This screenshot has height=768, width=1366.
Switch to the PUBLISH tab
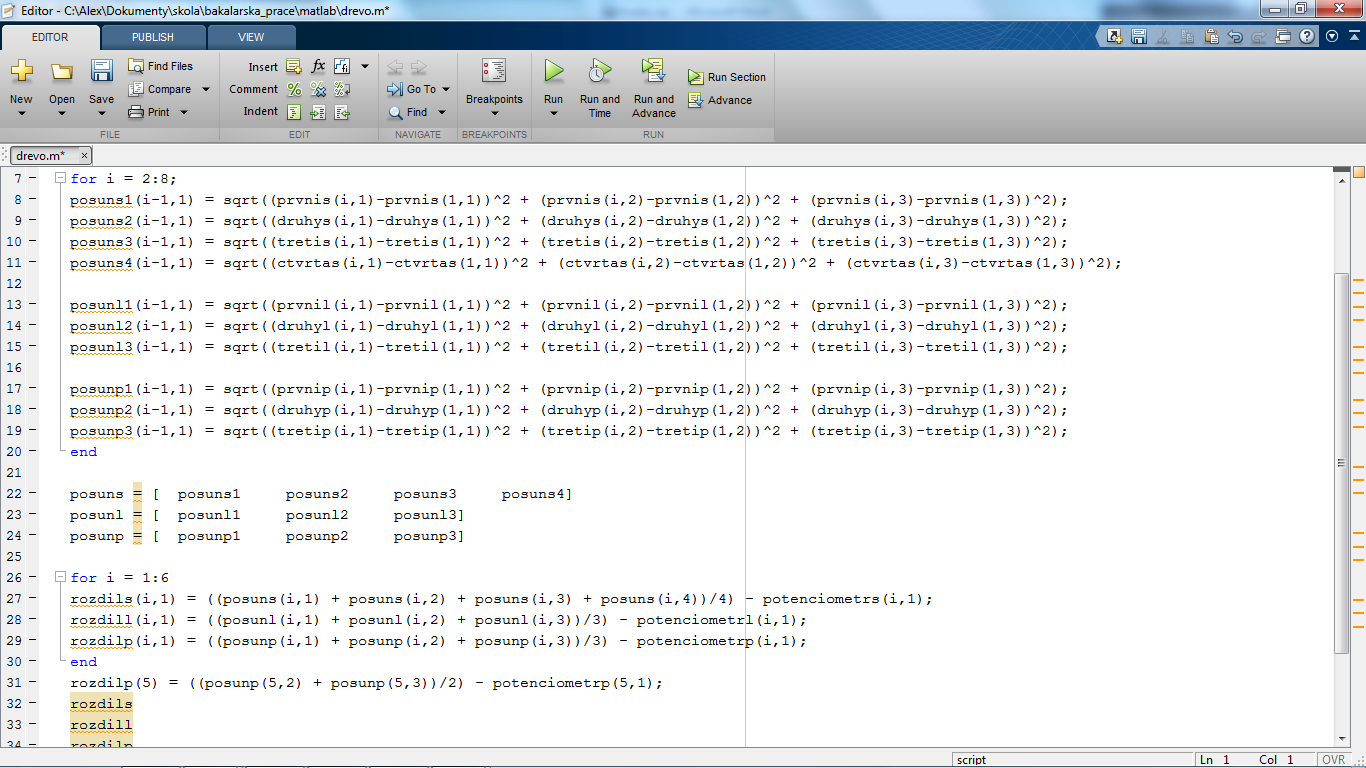coord(153,37)
